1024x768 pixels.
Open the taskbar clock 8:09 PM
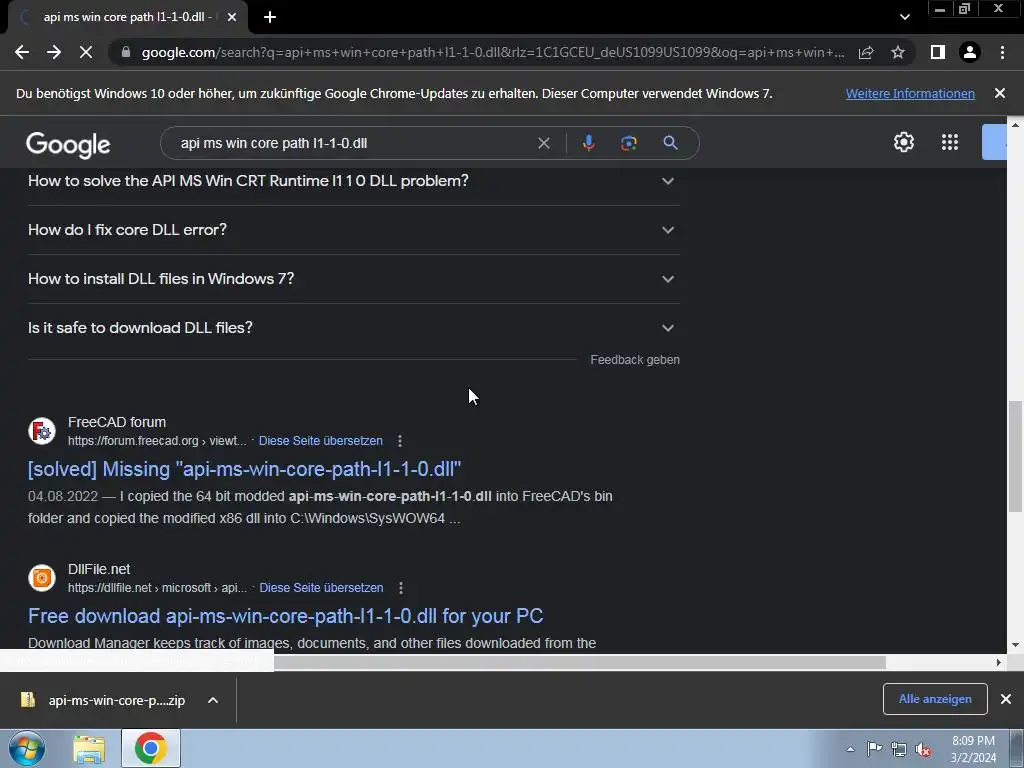pyautogui.click(x=973, y=749)
